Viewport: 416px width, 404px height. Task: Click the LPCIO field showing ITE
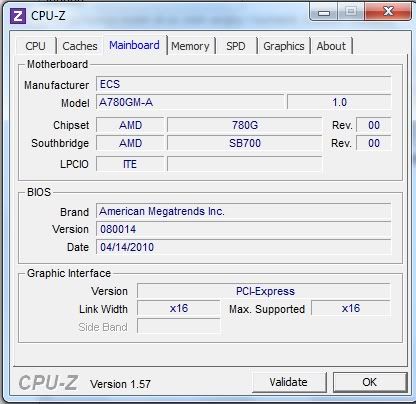[x=130, y=164]
